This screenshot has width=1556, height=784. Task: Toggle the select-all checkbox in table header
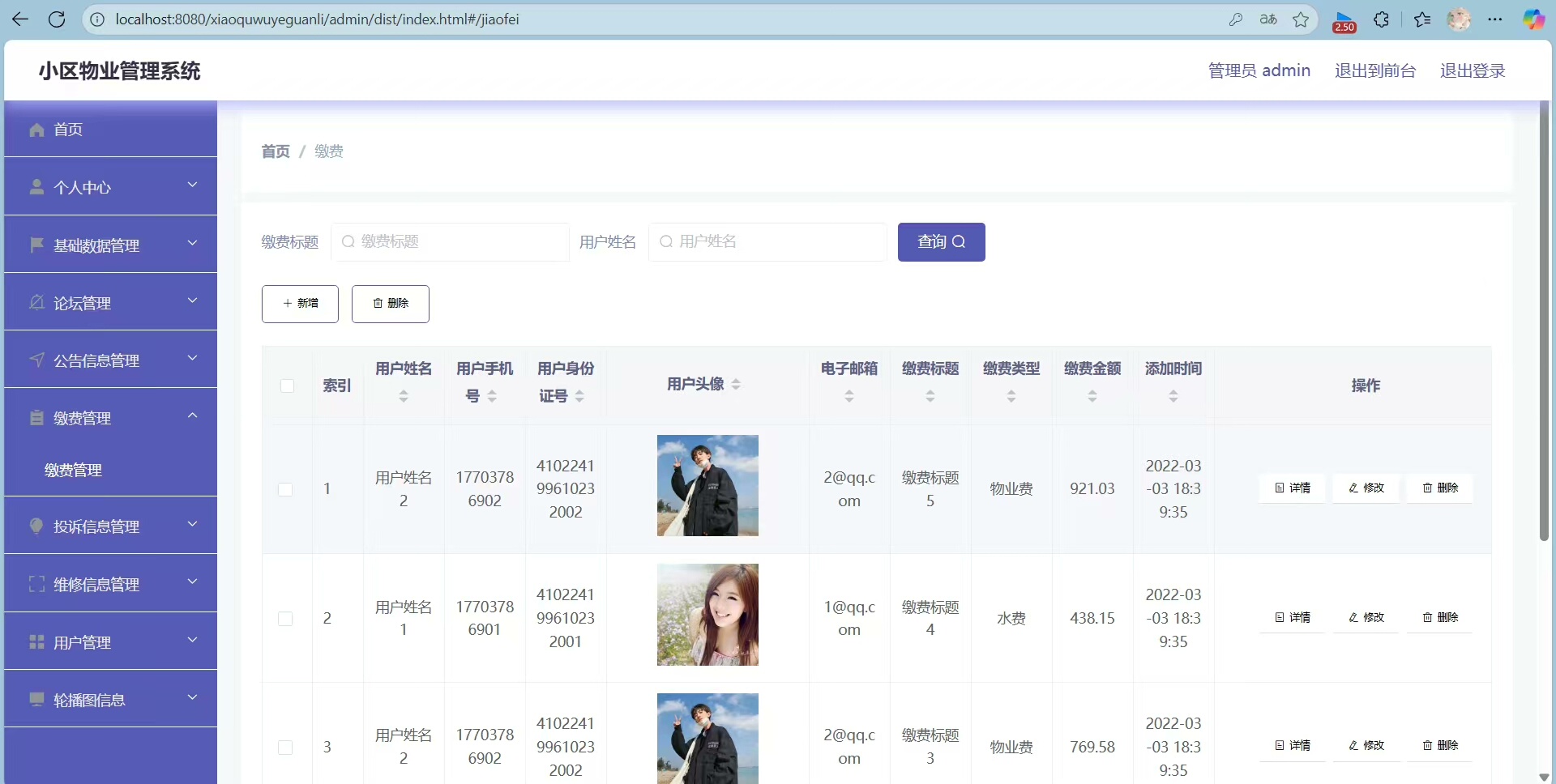(x=287, y=386)
